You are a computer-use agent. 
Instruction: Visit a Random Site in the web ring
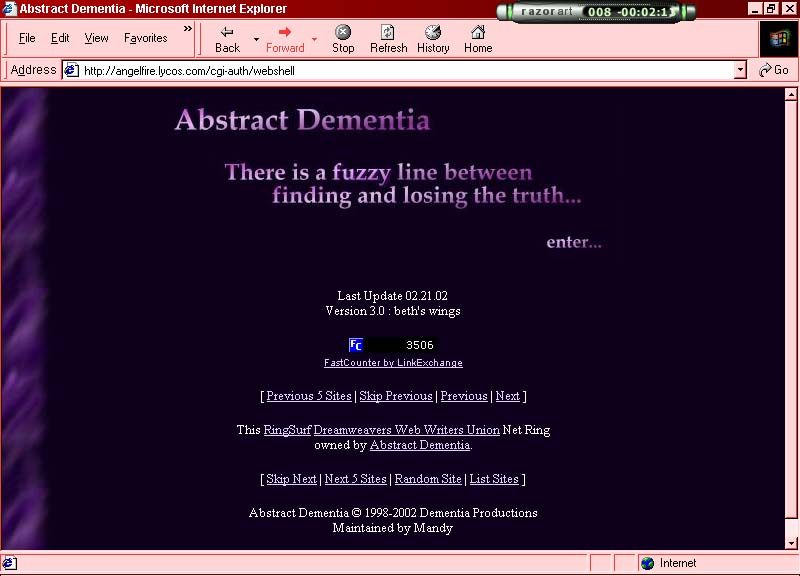[428, 479]
